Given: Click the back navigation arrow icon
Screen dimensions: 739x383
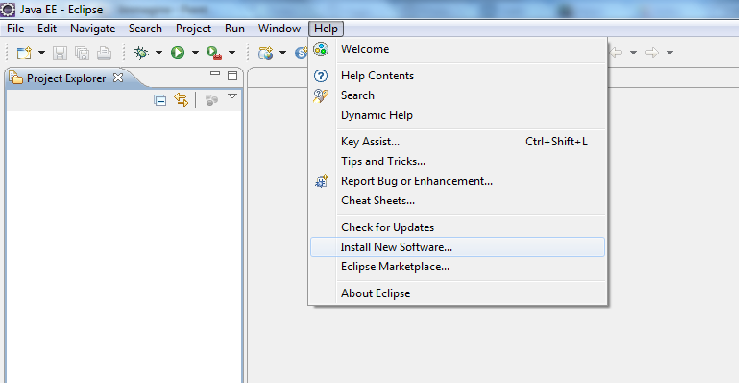Looking at the screenshot, I should tap(616, 52).
